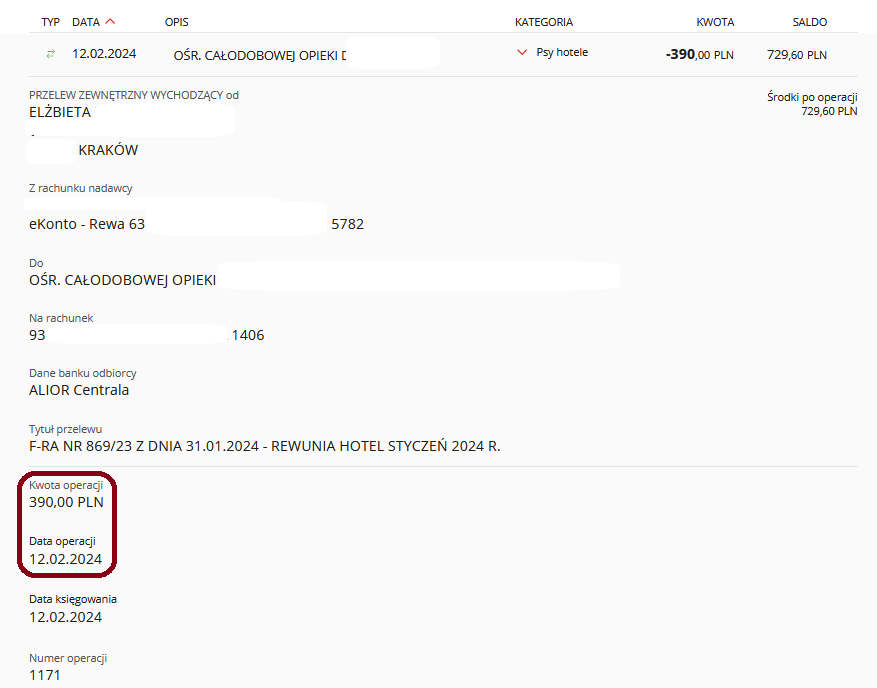The height and width of the screenshot is (688, 877).
Task: Open the category dropdown chevron beside Psy hotele
Action: tap(522, 53)
